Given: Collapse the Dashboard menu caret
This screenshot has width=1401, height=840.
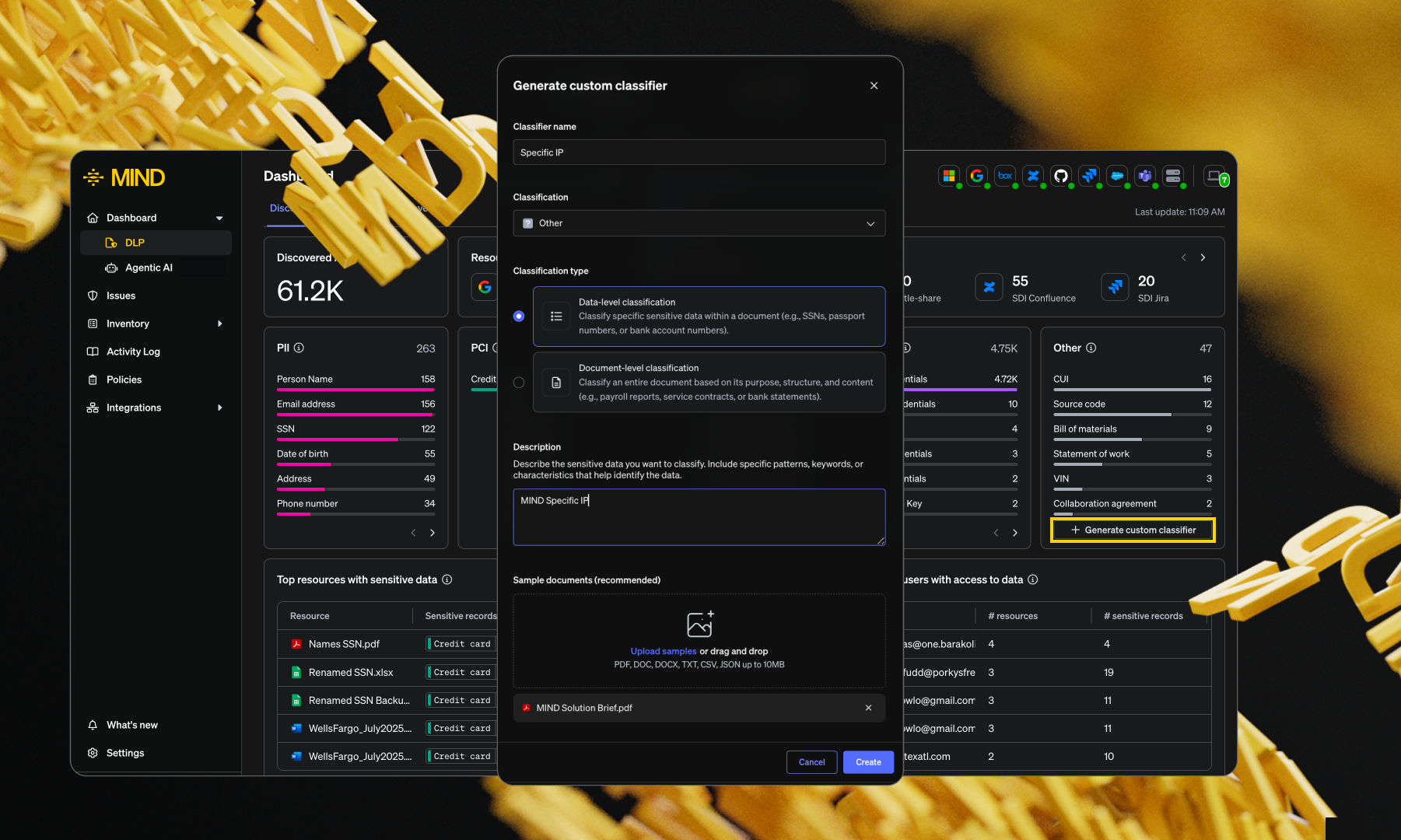Looking at the screenshot, I should pyautogui.click(x=219, y=219).
